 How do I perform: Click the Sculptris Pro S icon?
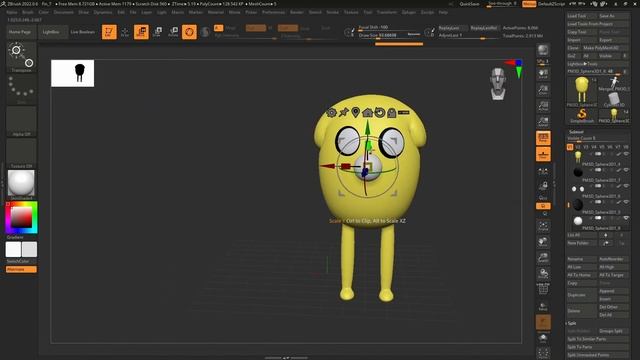click(205, 32)
